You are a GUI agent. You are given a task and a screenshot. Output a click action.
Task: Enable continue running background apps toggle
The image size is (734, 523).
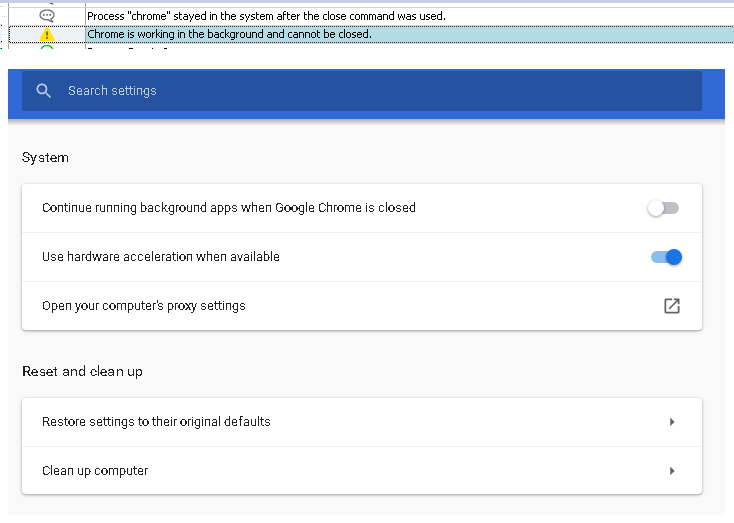pyautogui.click(x=663, y=208)
